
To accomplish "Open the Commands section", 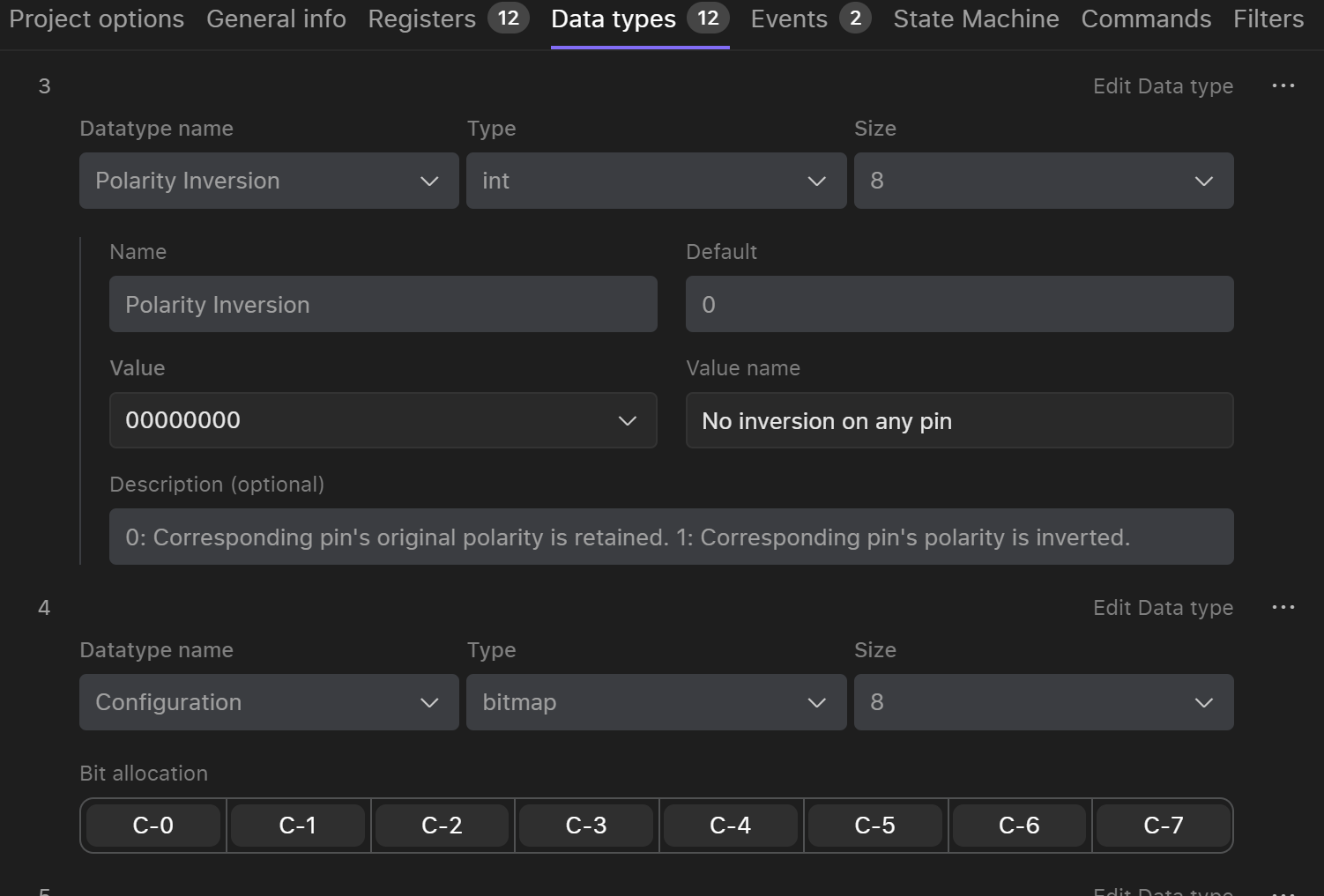I will pos(1146,19).
